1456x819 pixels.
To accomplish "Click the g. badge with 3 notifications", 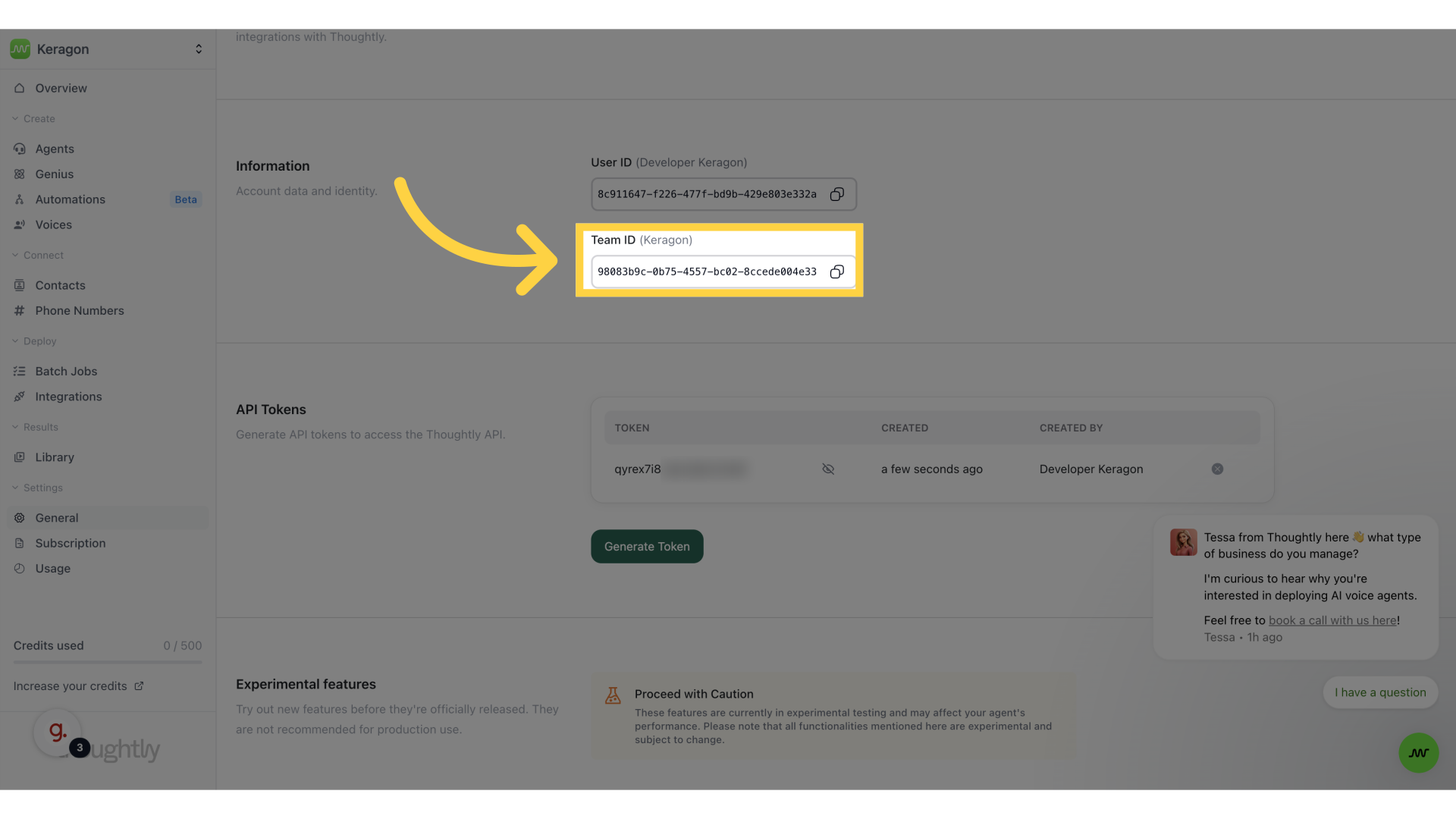I will point(59,733).
